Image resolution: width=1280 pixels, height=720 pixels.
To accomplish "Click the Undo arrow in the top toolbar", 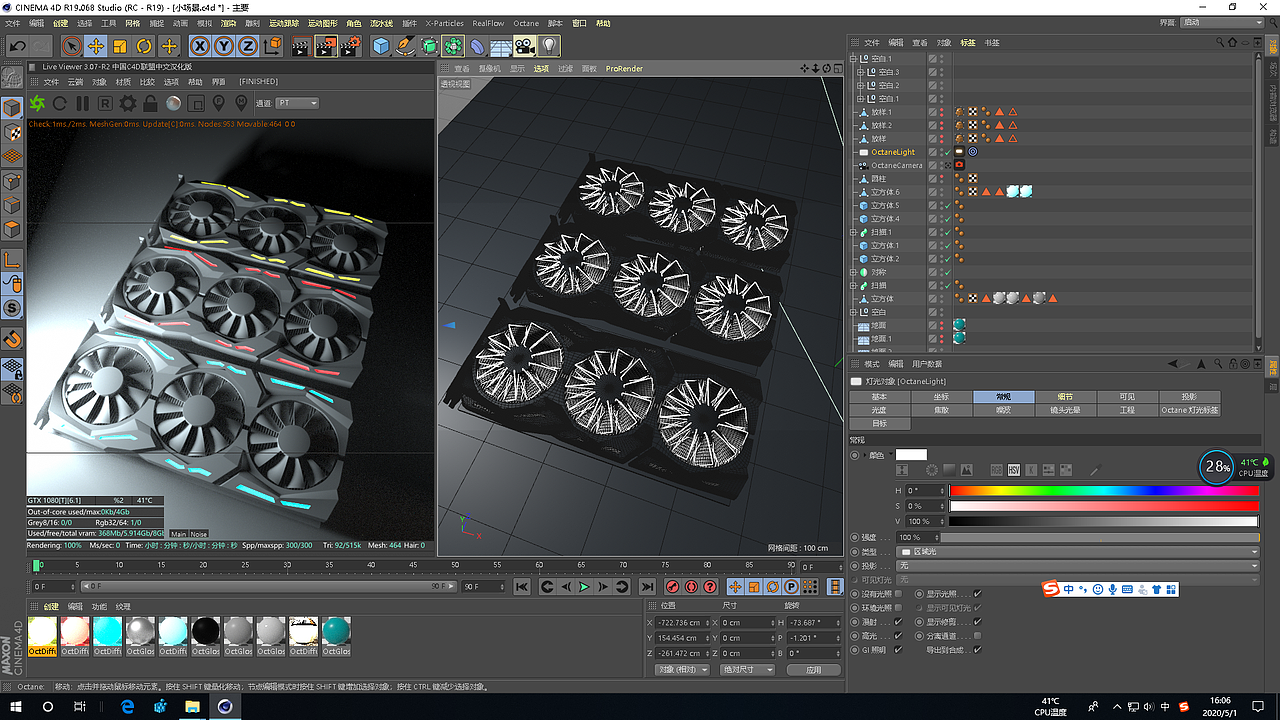I will [x=17, y=46].
